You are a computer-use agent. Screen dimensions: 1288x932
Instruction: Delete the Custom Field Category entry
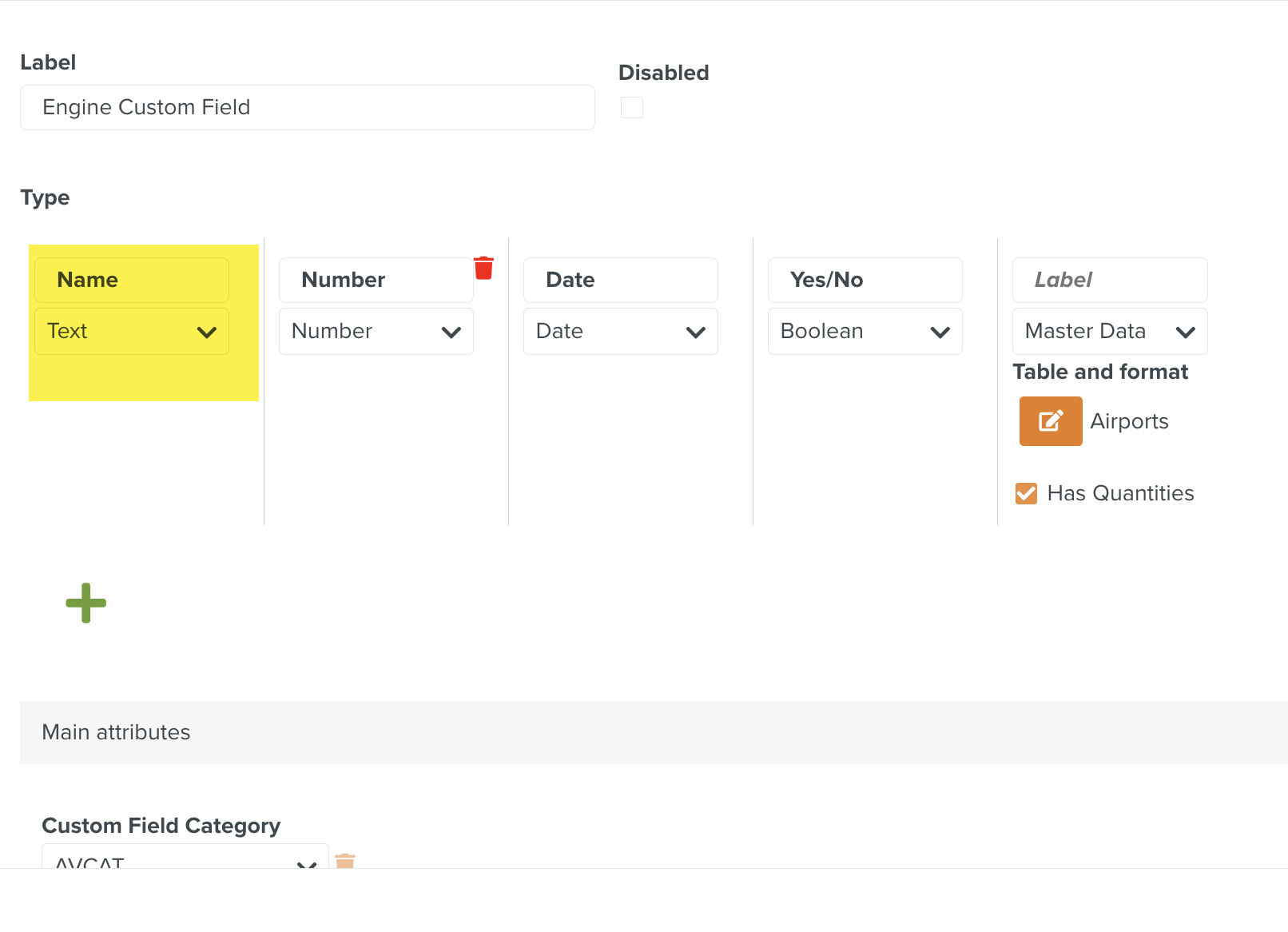345,861
